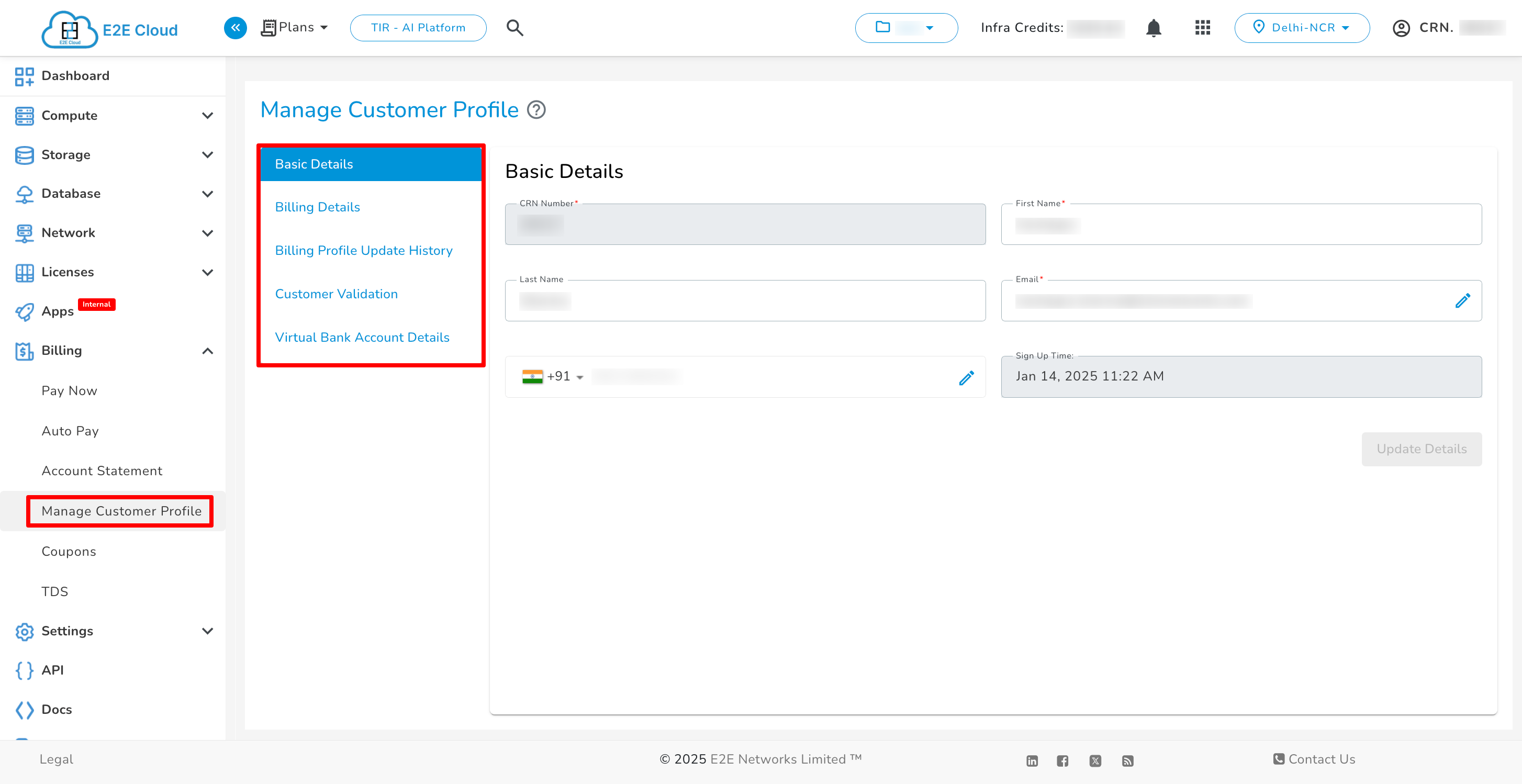Screen dimensions: 1522x784
Task: Open notifications bell
Action: pos(1154,28)
